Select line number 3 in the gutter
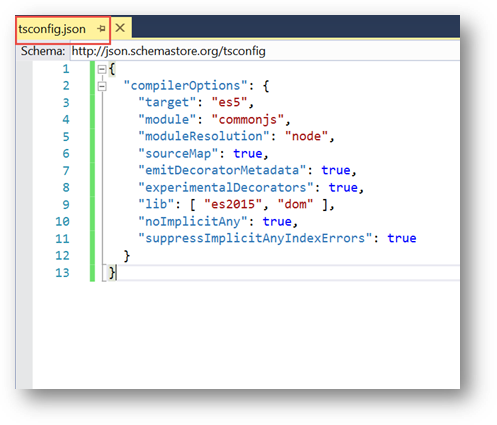 [x=66, y=103]
